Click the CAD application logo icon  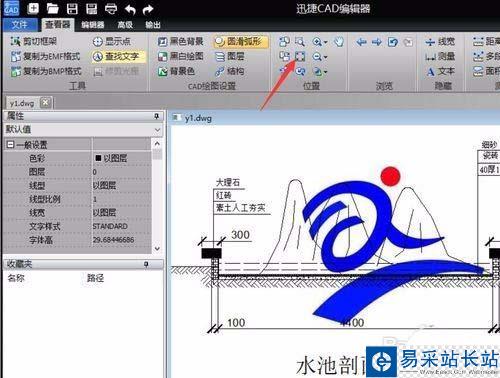[x=11, y=8]
